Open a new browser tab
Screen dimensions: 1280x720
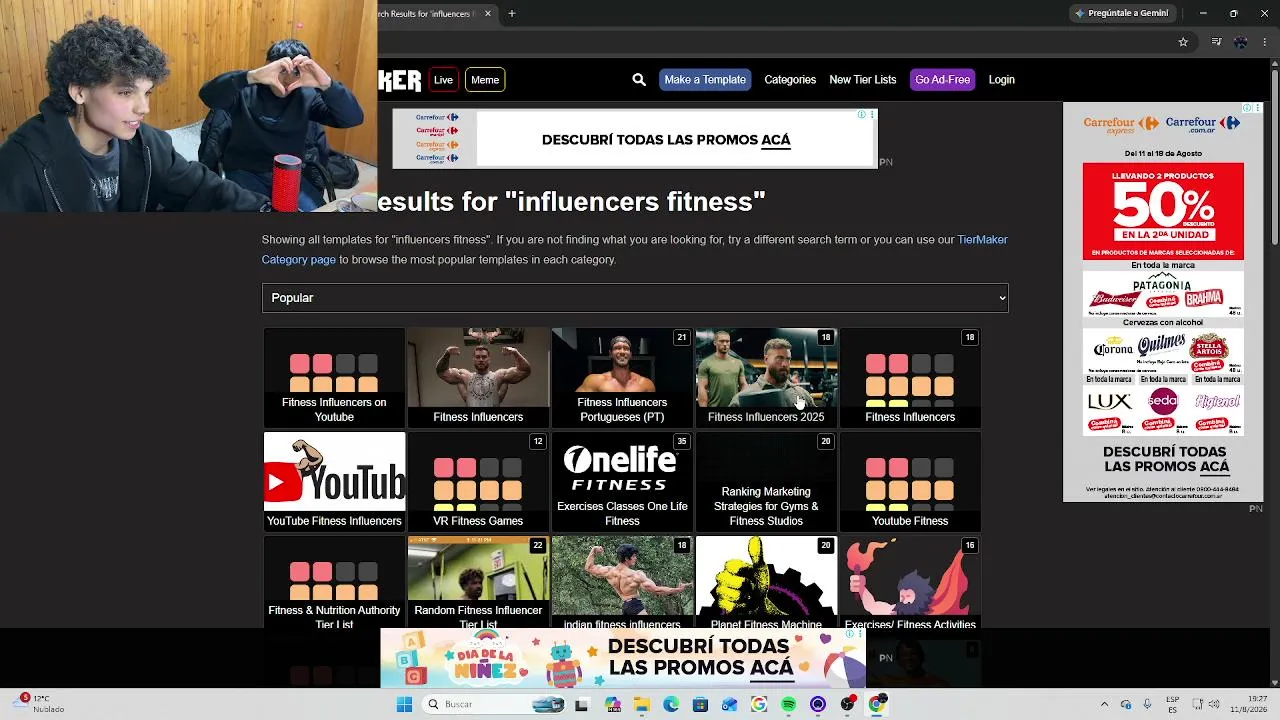pos(512,14)
